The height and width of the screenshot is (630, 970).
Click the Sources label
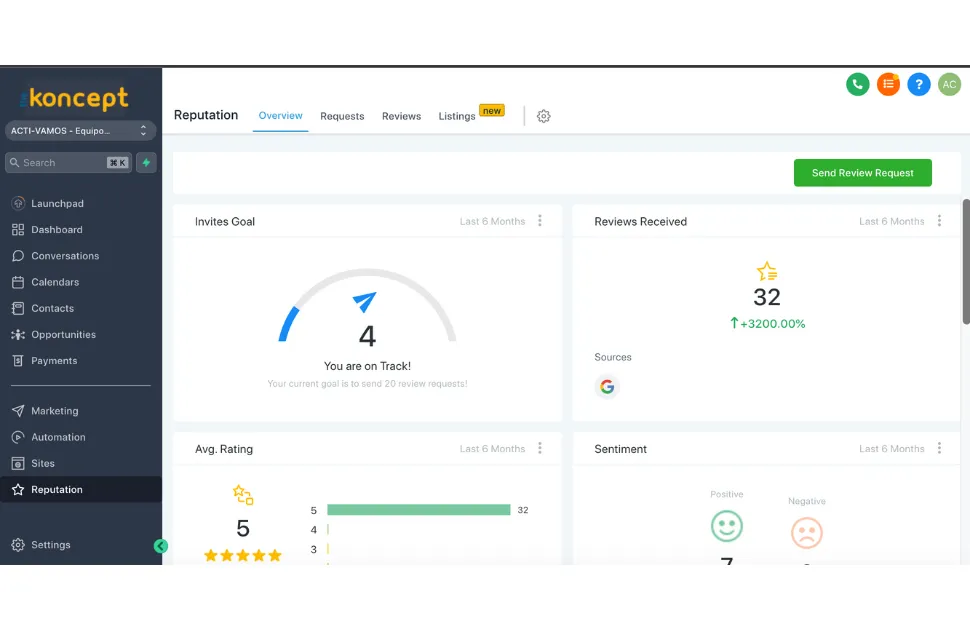point(613,357)
